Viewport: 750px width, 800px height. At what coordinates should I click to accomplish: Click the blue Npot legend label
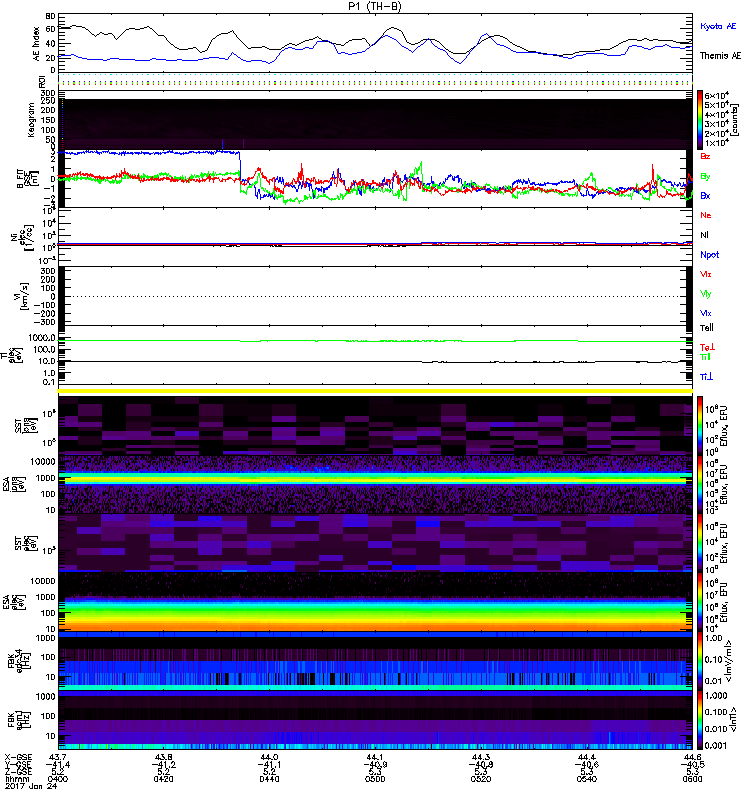(708, 254)
